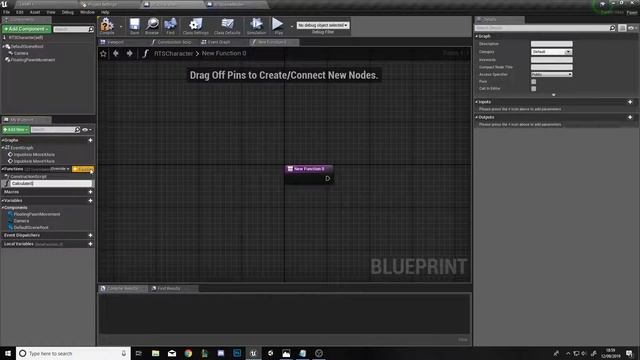Open Class Settings
Viewport: 640px width, 360px height.
196,26
